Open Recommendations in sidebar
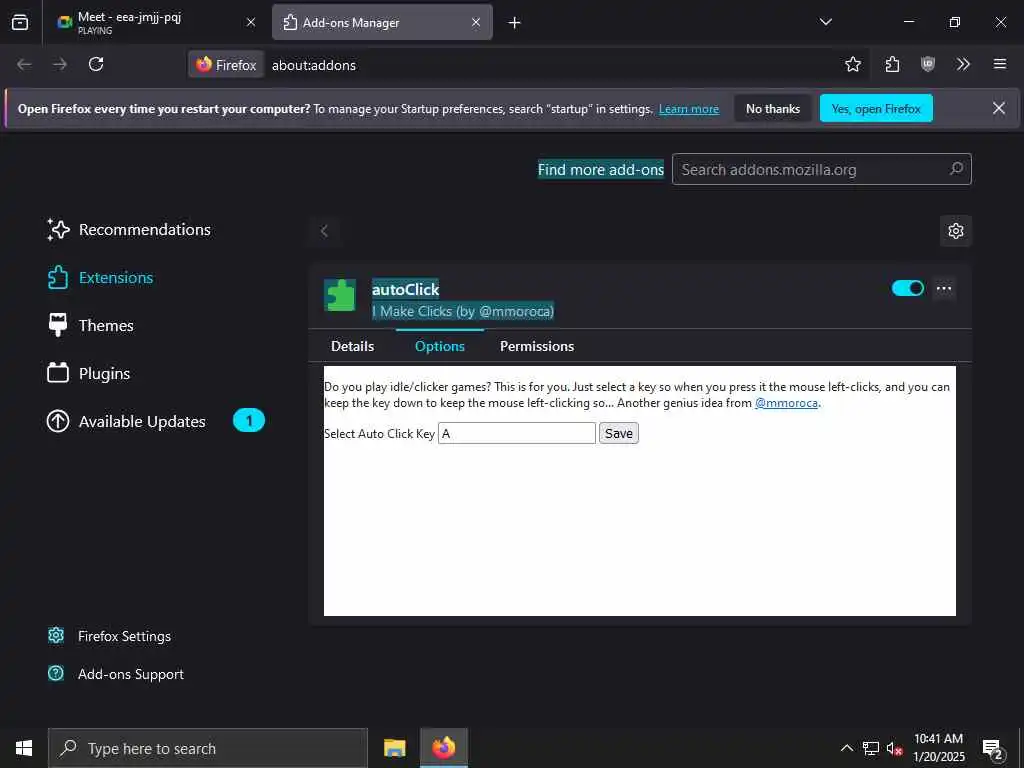Image resolution: width=1024 pixels, height=768 pixels. [x=129, y=229]
